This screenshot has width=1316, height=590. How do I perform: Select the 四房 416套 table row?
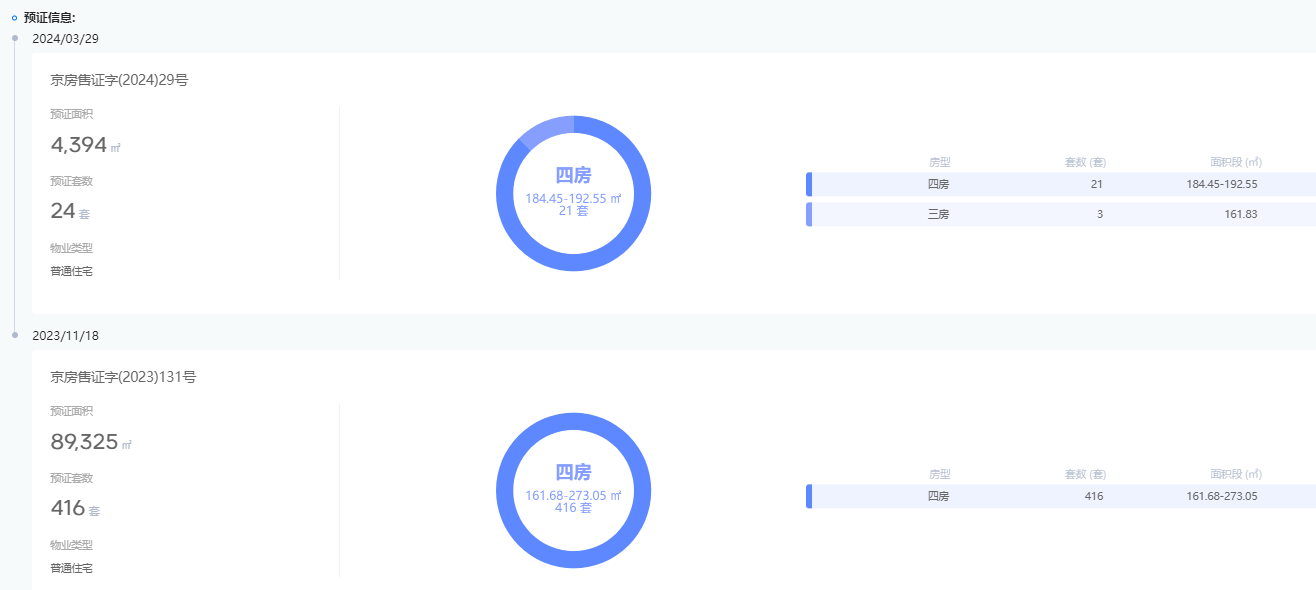(1060, 496)
